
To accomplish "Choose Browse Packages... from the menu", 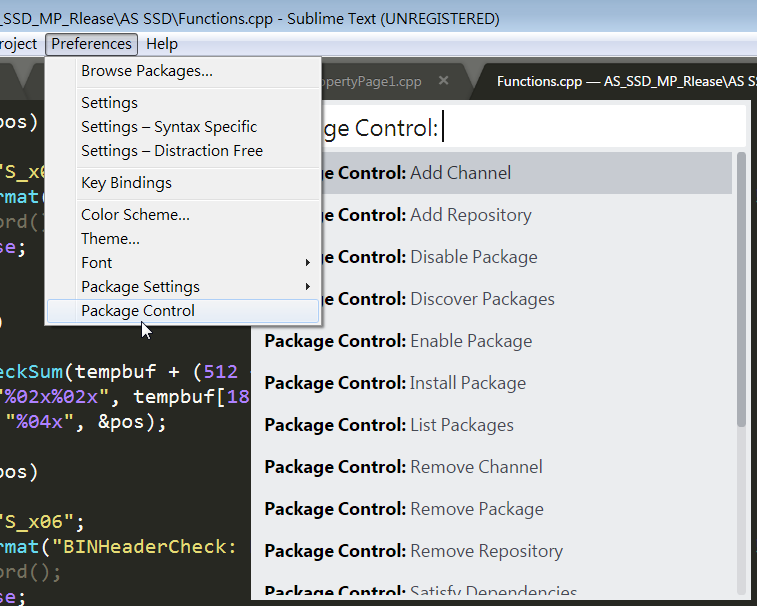I will point(147,71).
